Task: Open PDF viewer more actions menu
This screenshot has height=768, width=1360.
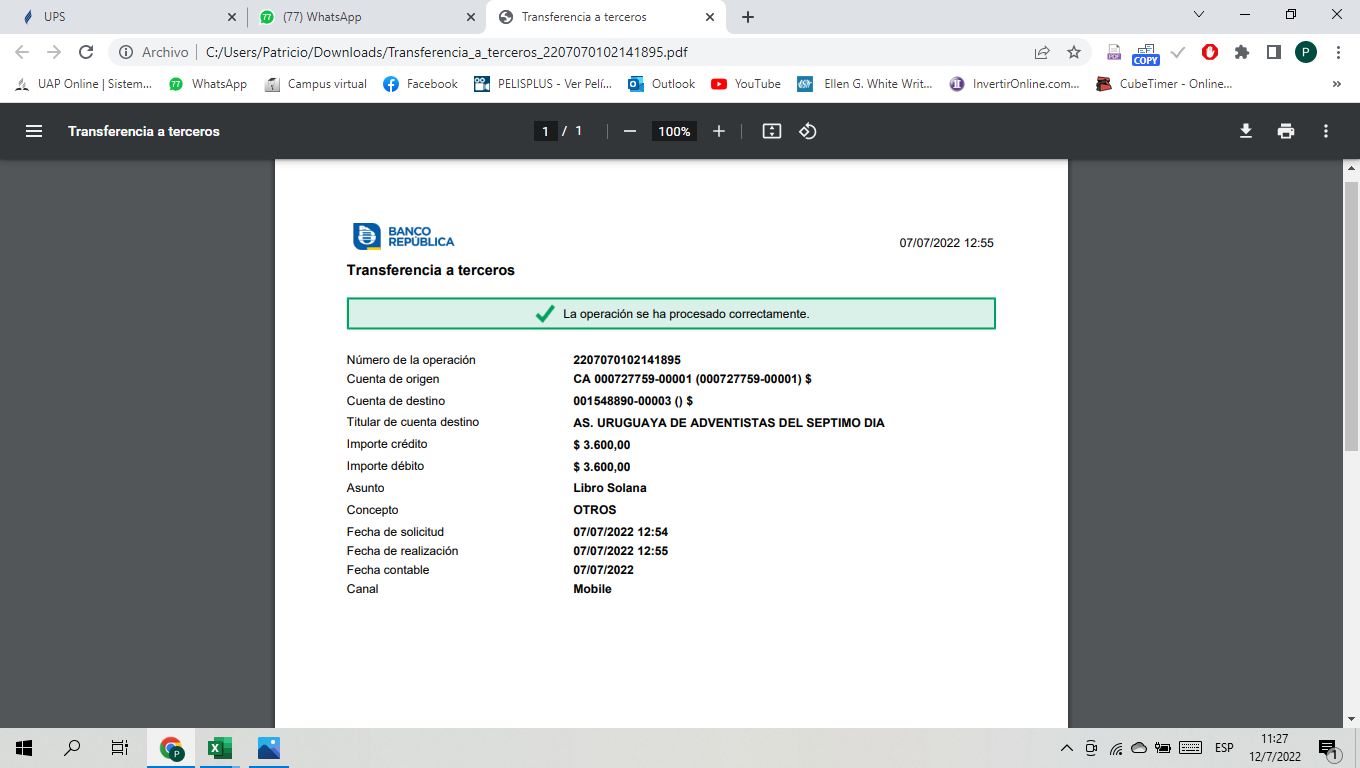Action: tap(1326, 131)
